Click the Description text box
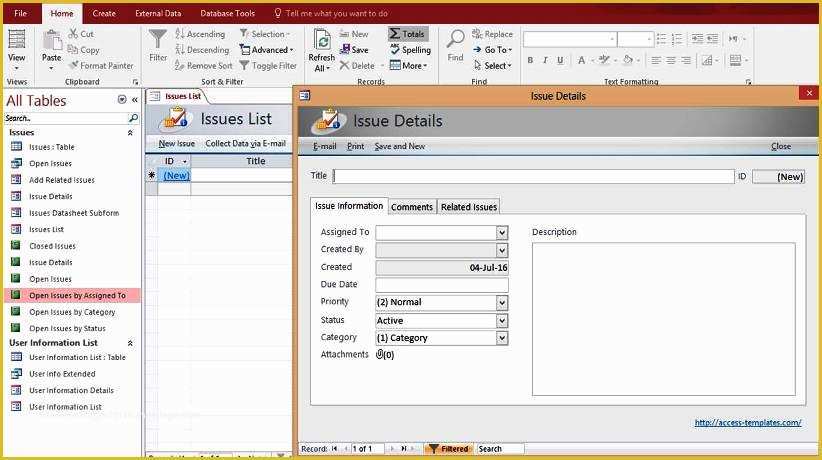This screenshot has width=822, height=460. 664,318
